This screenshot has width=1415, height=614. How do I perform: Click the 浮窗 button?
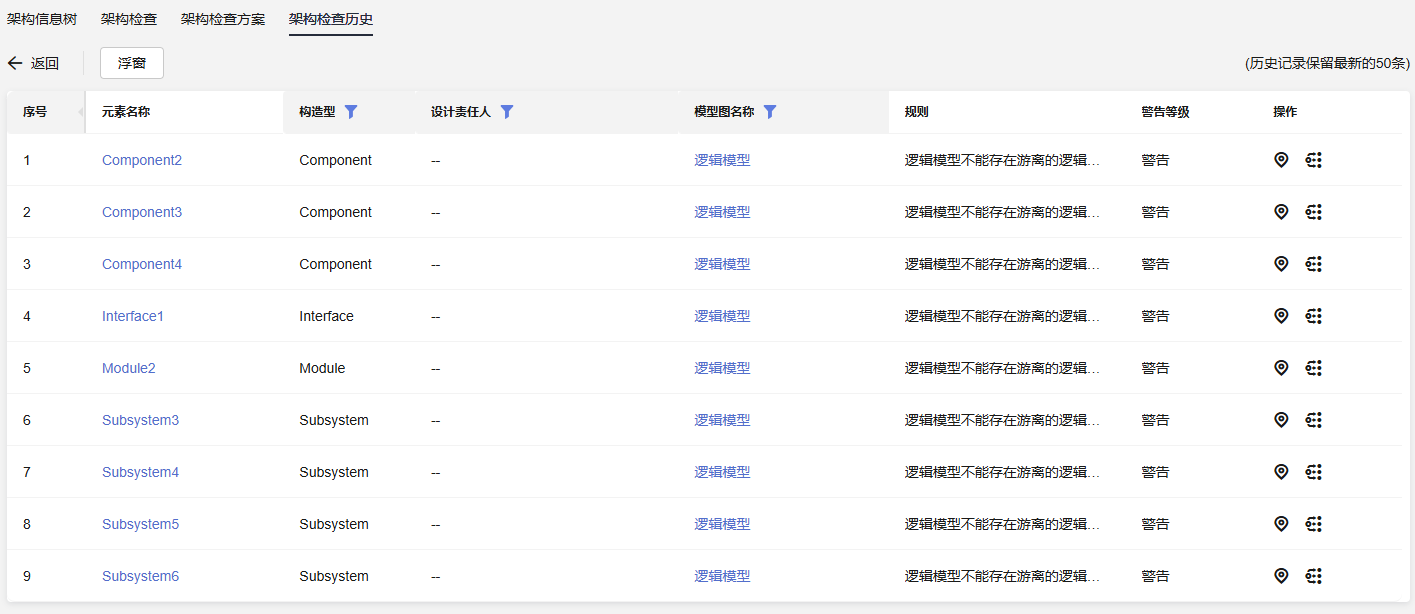132,63
